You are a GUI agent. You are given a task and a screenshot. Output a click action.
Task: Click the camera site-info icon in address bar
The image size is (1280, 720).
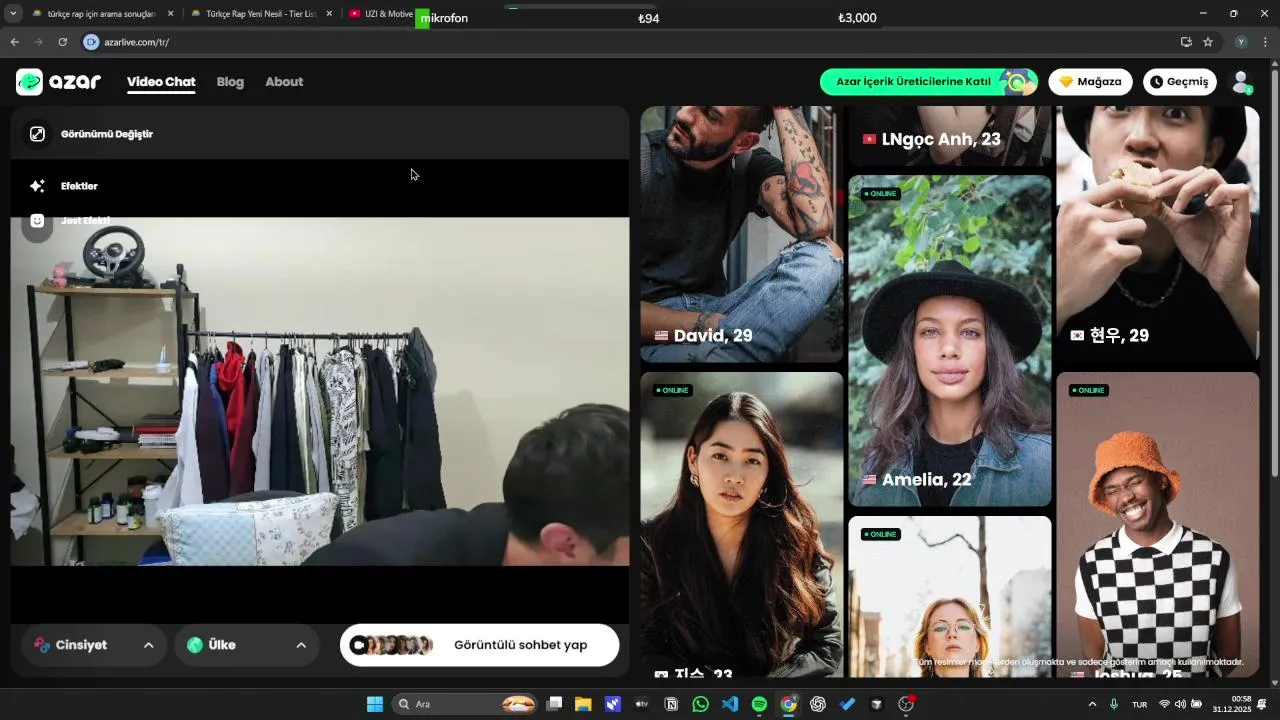pyautogui.click(x=91, y=42)
